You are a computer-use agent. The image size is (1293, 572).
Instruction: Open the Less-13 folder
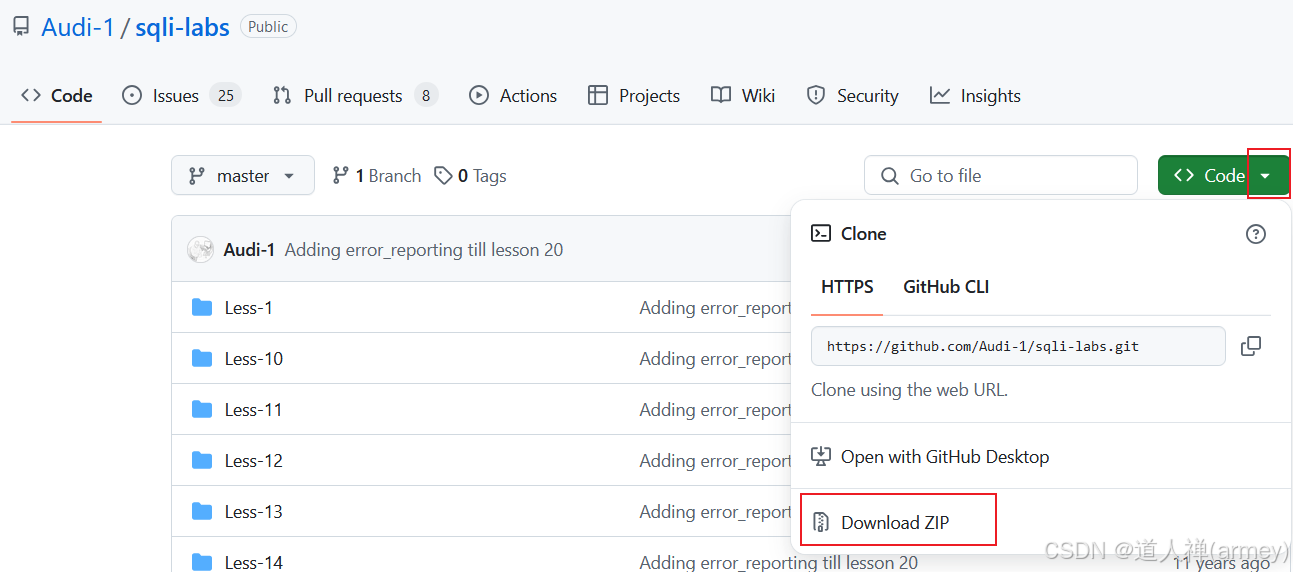pos(254,512)
